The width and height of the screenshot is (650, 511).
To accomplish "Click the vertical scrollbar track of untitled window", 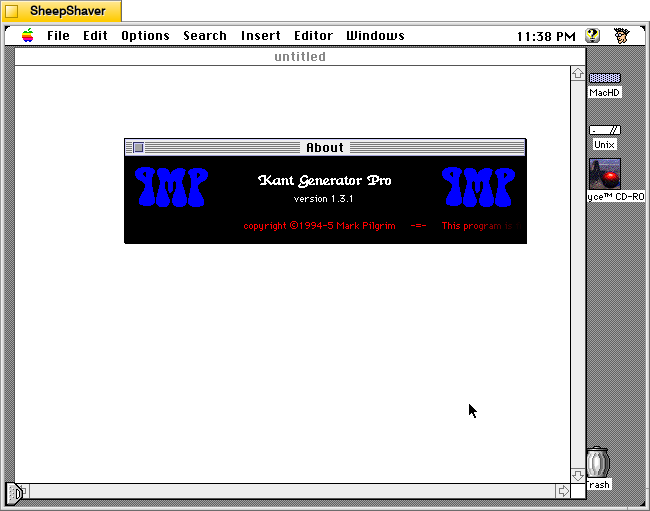I will [578, 274].
